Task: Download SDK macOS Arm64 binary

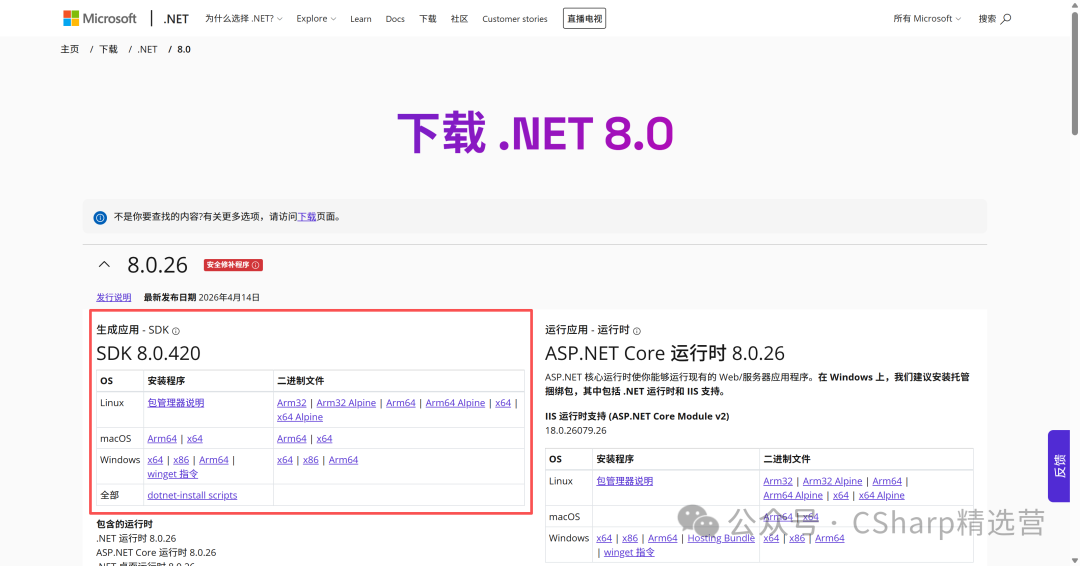Action: pyautogui.click(x=291, y=439)
